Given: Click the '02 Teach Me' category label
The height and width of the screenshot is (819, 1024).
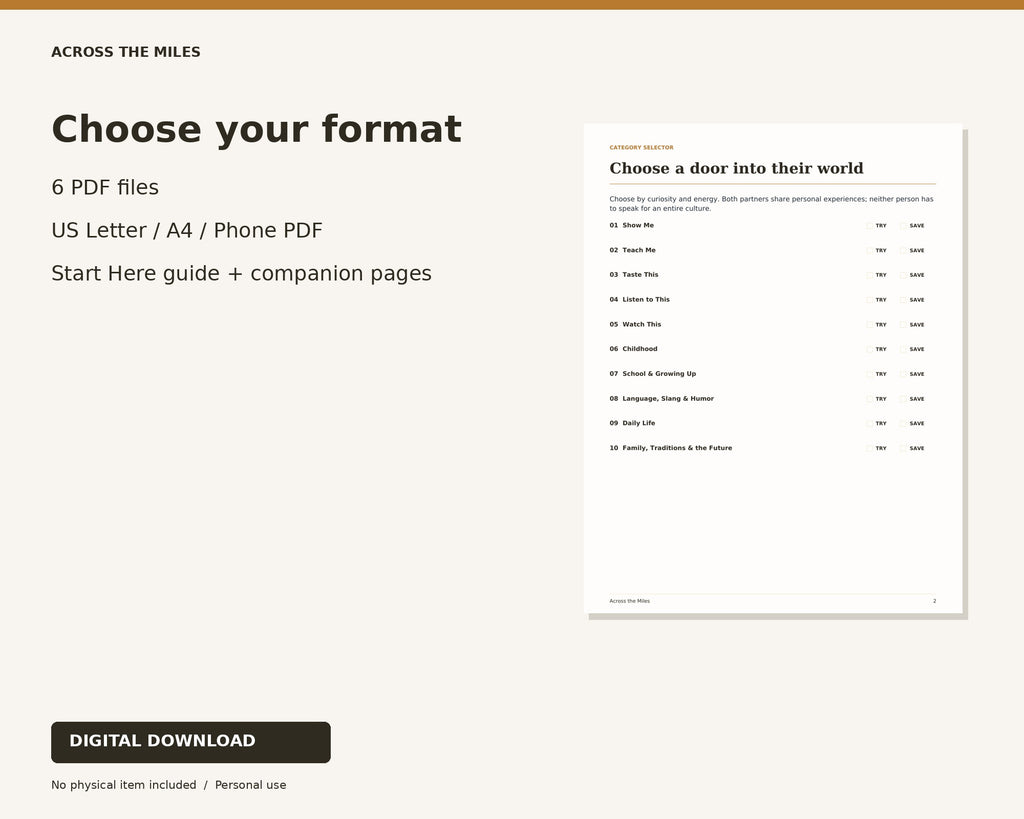Looking at the screenshot, I should coord(633,250).
